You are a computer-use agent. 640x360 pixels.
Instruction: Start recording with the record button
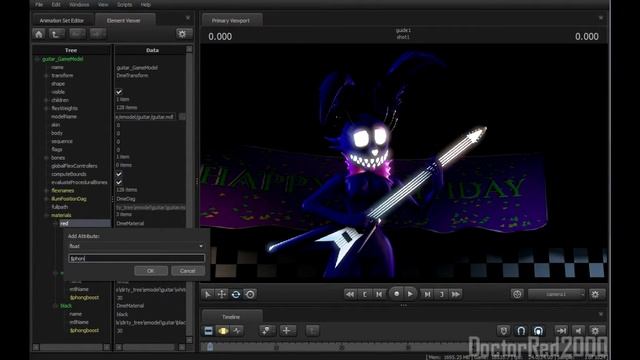[x=396, y=294]
